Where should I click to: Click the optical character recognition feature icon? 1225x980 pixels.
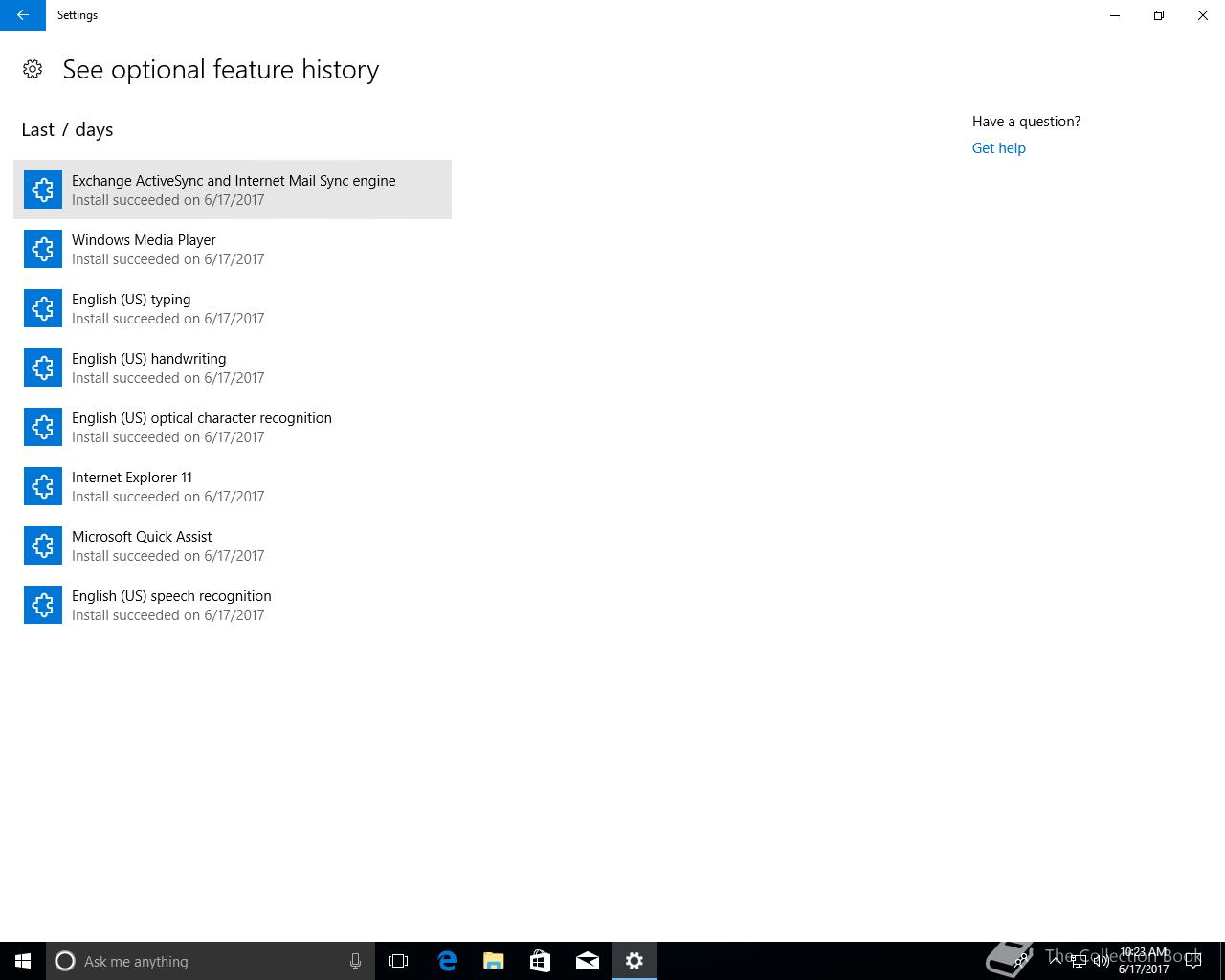[43, 427]
